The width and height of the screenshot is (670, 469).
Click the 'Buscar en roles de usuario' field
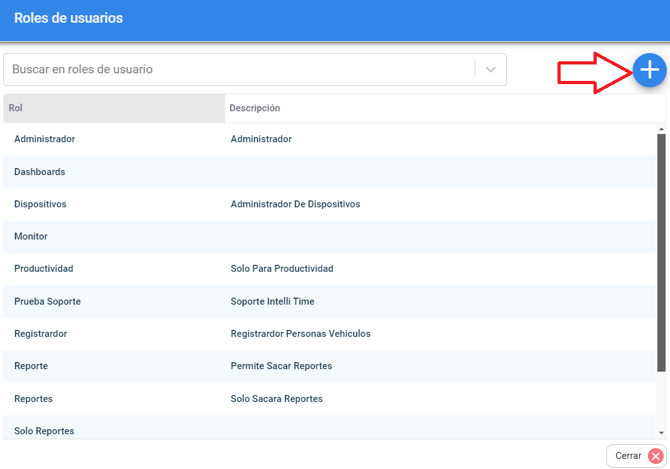point(240,70)
